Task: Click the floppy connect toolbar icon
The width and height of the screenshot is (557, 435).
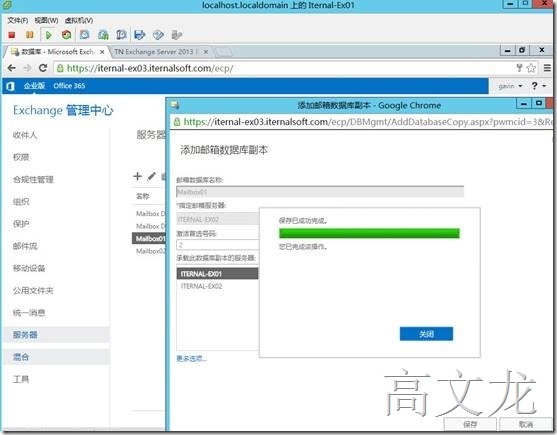Action: click(x=140, y=35)
